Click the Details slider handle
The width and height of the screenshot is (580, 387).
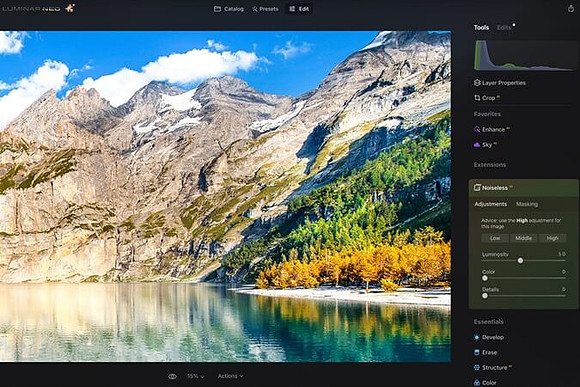pyautogui.click(x=485, y=296)
